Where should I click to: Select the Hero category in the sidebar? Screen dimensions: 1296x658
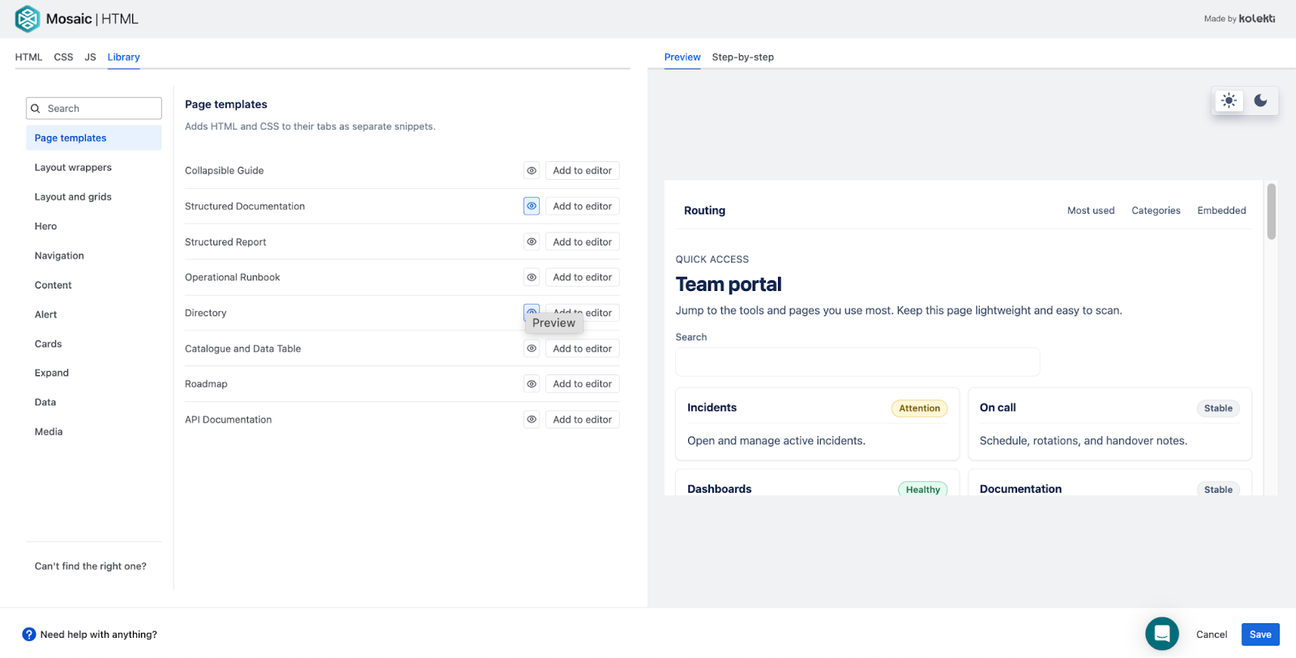tap(45, 226)
